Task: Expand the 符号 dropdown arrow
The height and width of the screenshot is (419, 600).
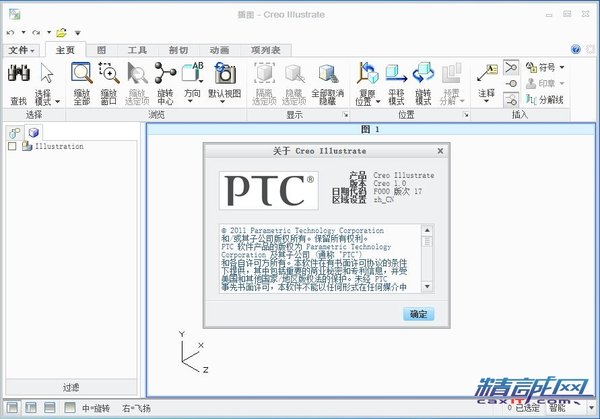Action: click(562, 67)
